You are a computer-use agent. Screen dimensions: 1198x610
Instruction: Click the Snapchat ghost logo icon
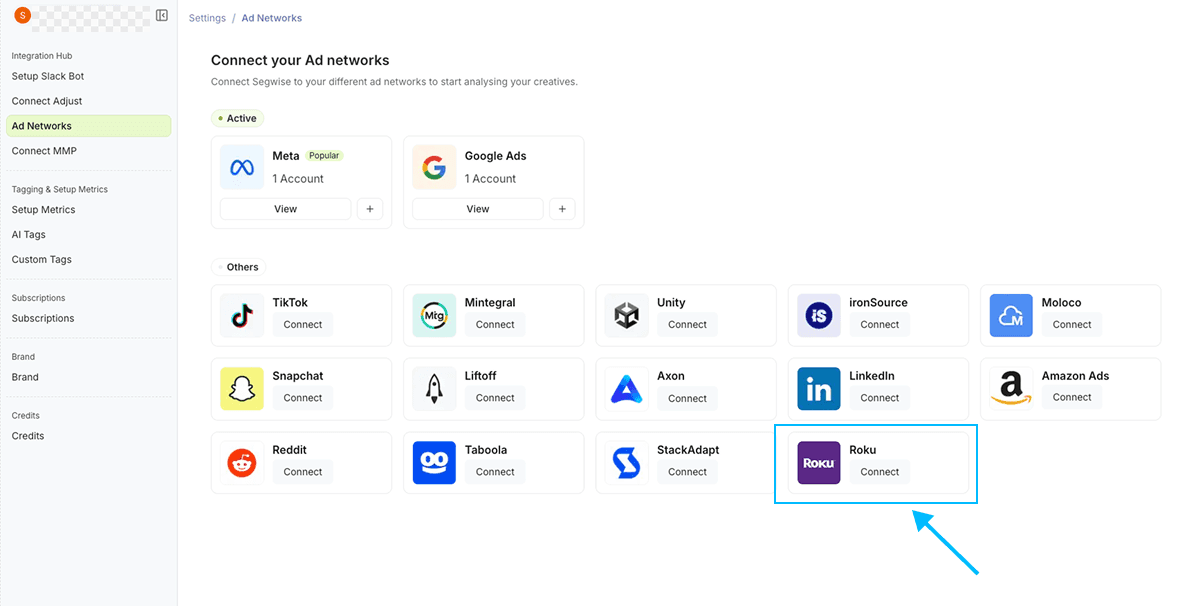(242, 388)
